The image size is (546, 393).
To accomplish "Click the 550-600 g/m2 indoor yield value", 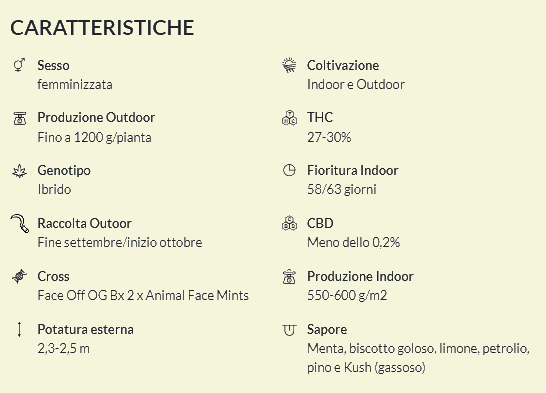I will pyautogui.click(x=347, y=296).
